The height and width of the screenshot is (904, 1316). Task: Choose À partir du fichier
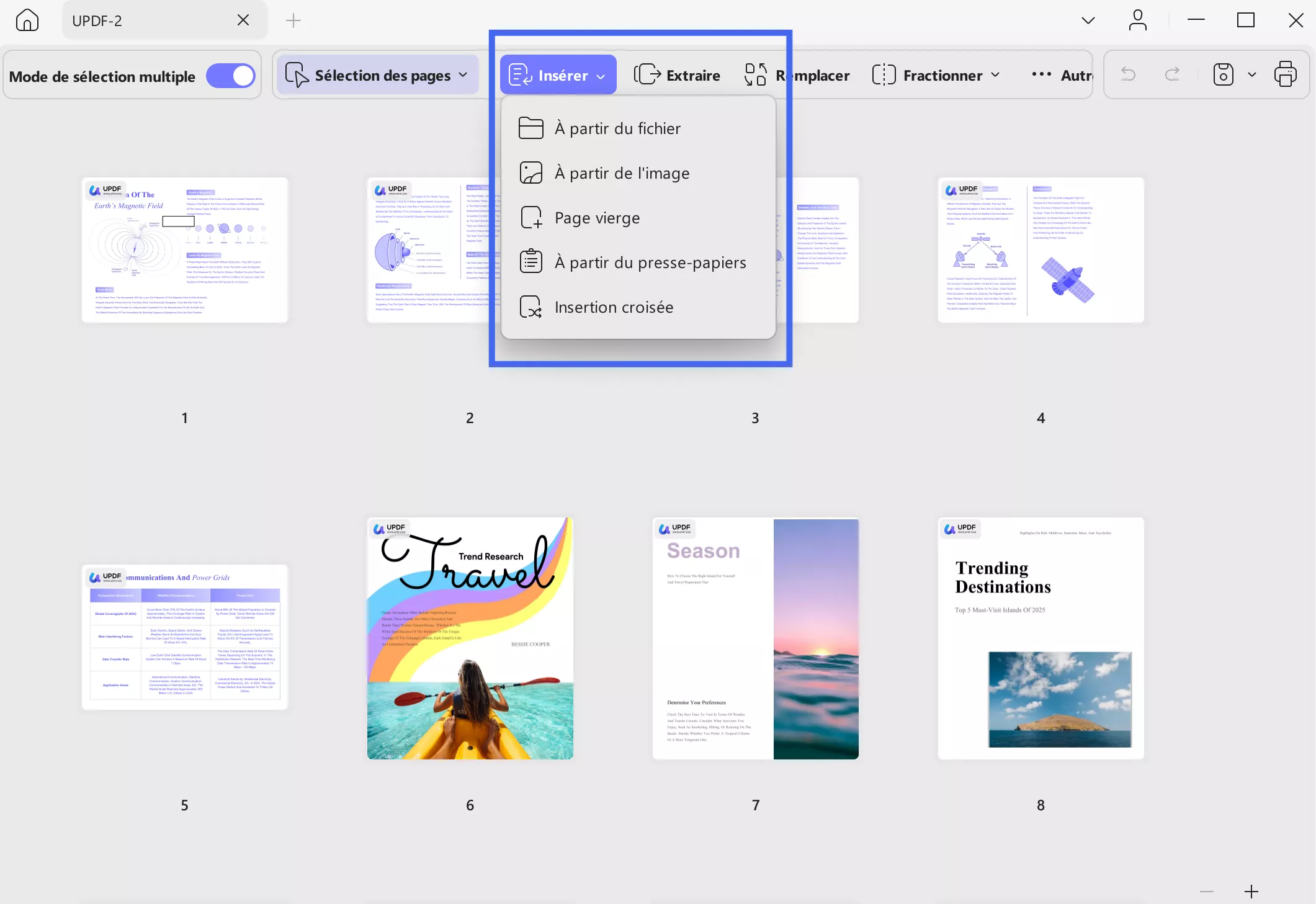[617, 128]
